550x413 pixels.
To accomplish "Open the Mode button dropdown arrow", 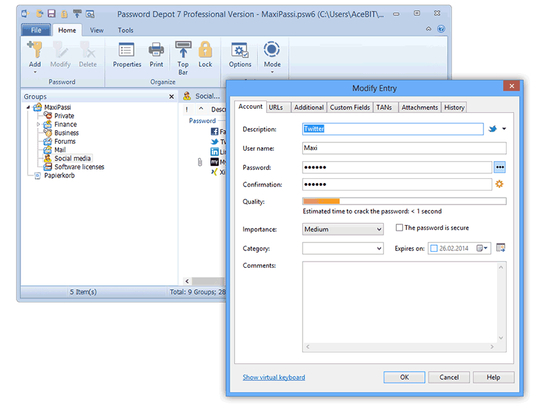I will click(272, 72).
